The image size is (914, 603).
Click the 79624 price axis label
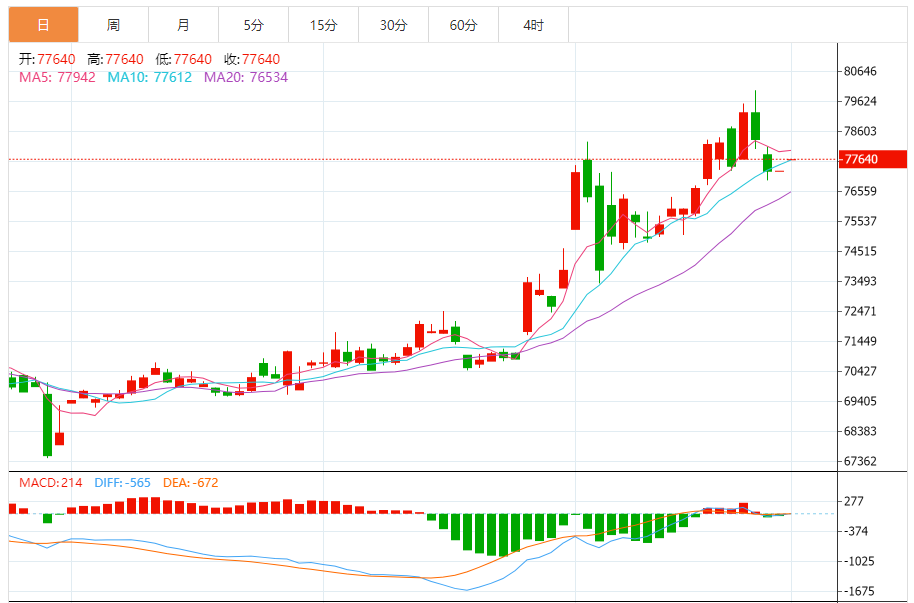click(x=860, y=101)
